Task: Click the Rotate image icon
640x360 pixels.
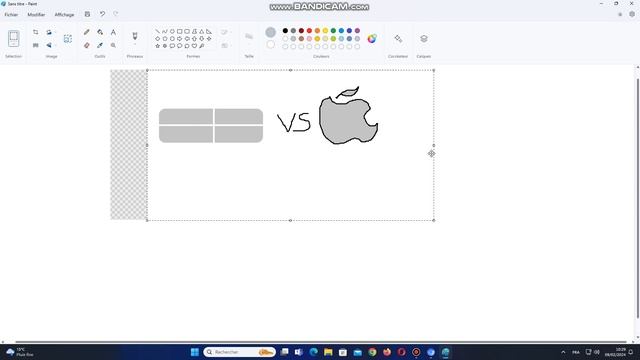Action: point(49,32)
